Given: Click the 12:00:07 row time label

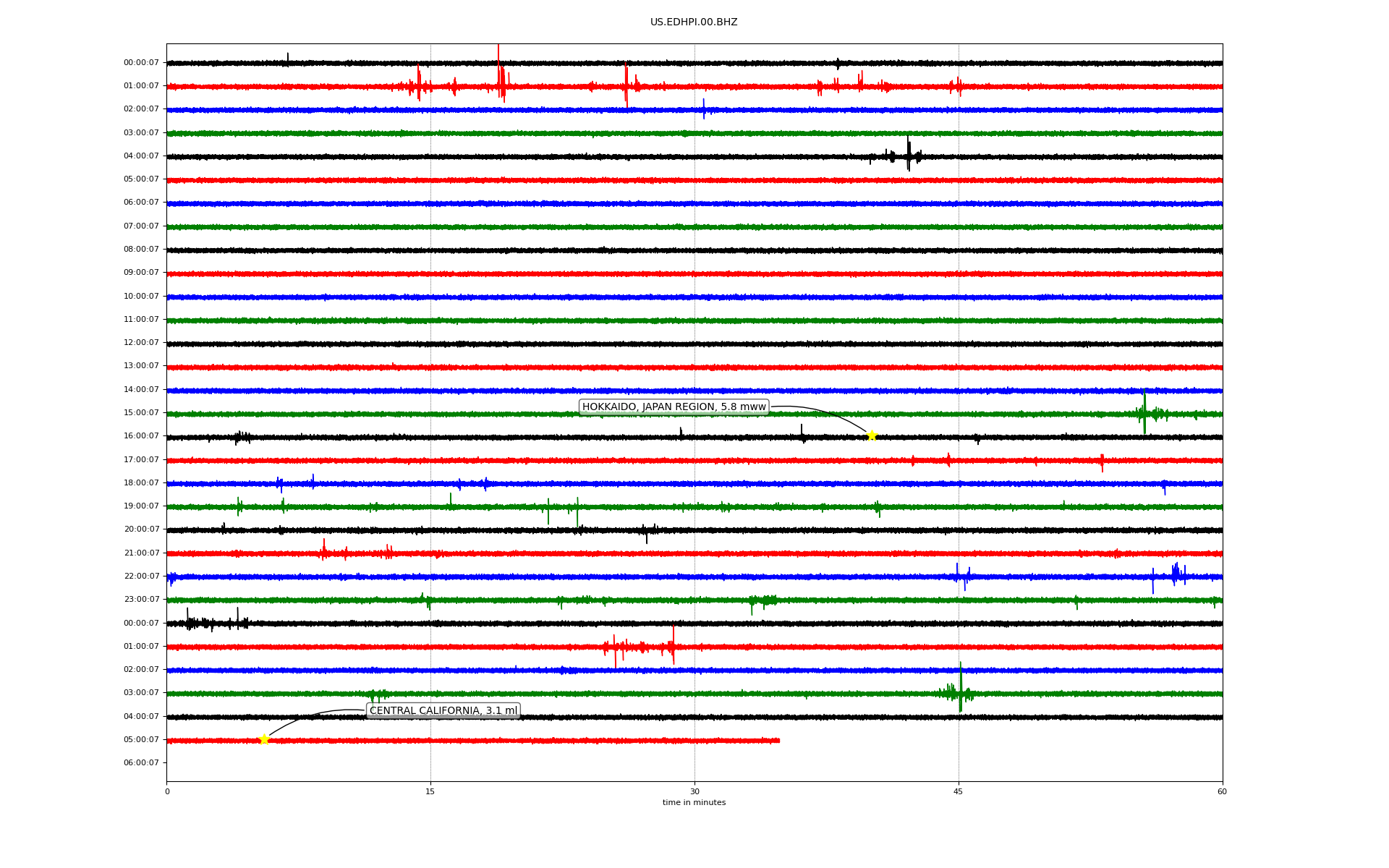Looking at the screenshot, I should 141,343.
